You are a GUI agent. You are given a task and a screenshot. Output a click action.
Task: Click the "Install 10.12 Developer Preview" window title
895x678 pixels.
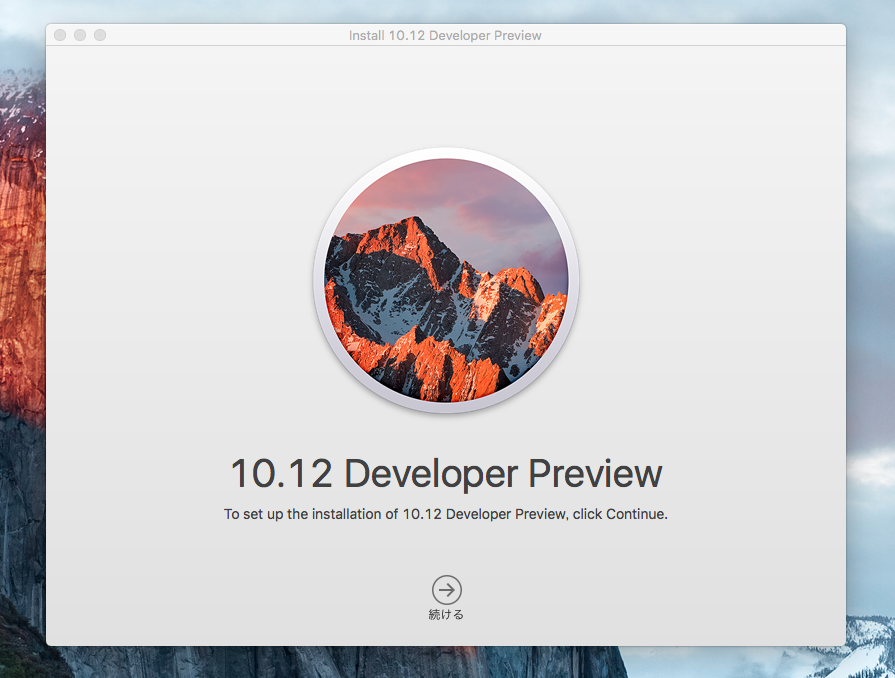[x=445, y=35]
